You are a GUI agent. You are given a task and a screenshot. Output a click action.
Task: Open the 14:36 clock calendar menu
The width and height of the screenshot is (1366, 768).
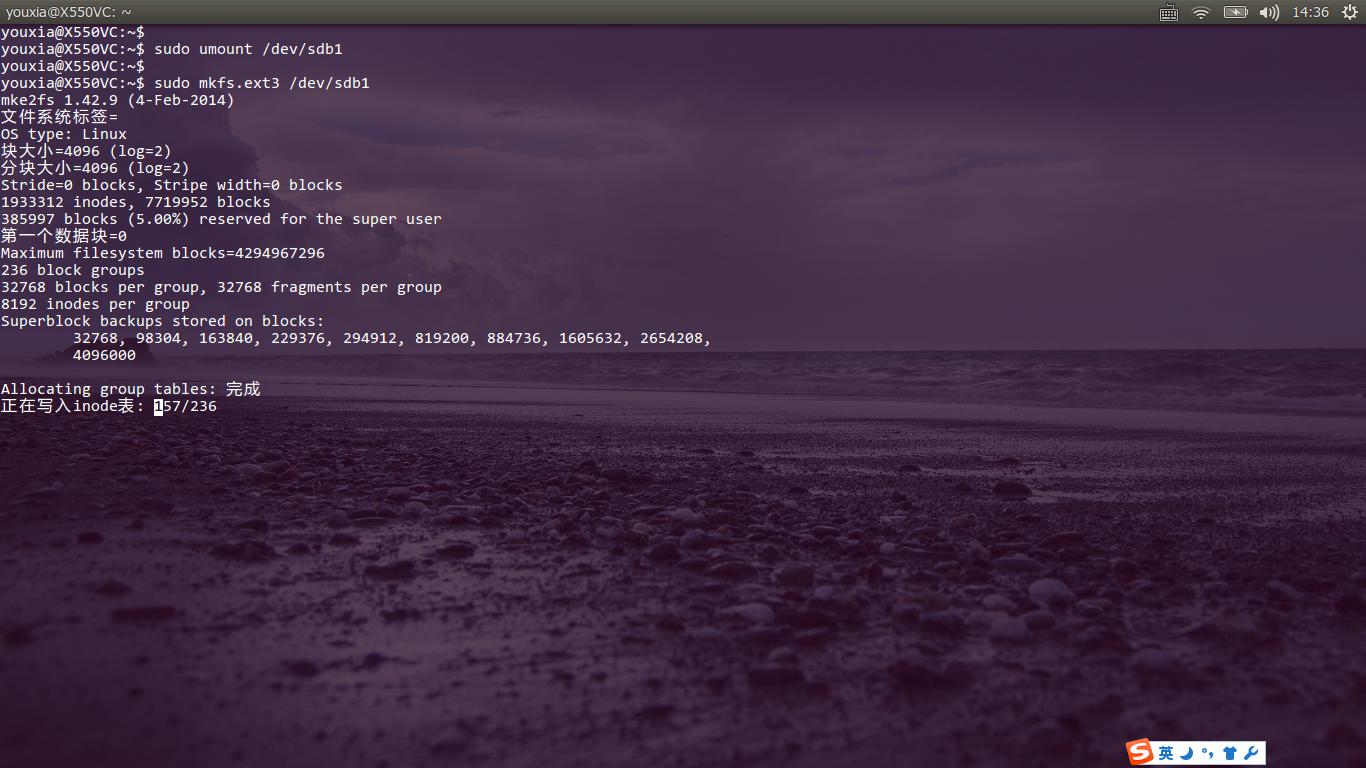click(x=1310, y=13)
